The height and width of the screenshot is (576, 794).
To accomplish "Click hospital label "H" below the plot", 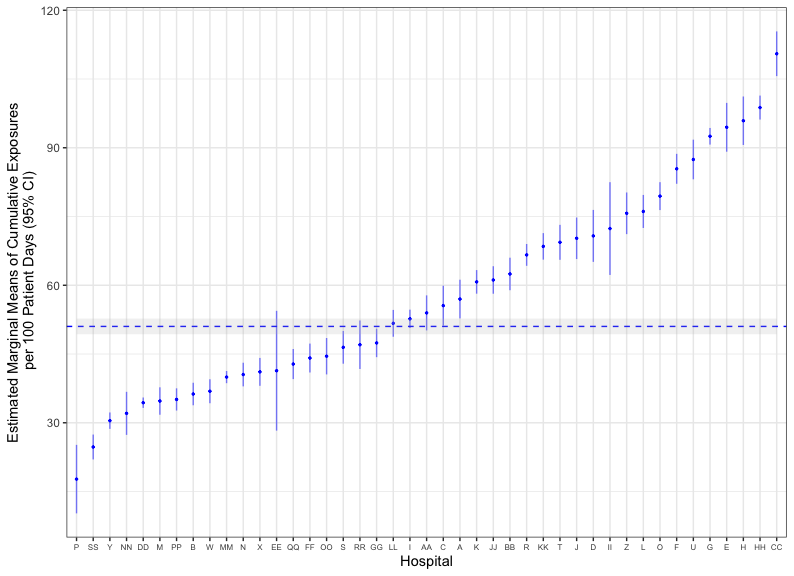I will pos(743,547).
